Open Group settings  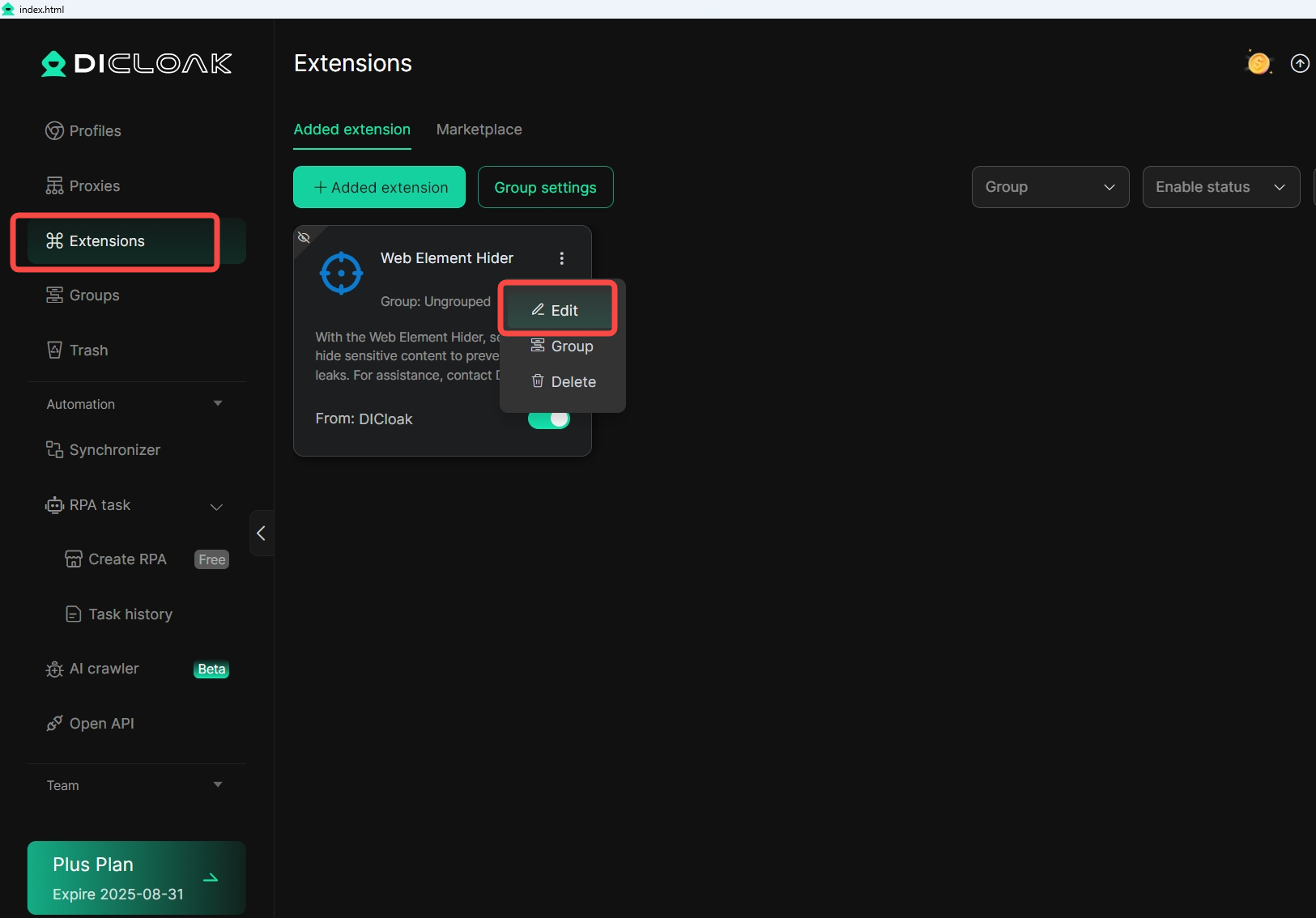click(546, 187)
